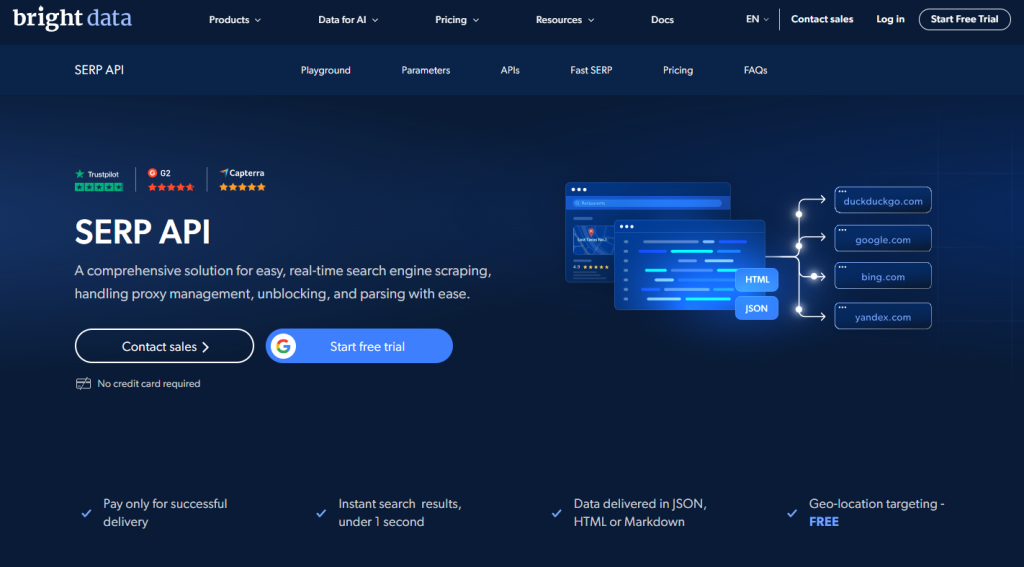This screenshot has height=567, width=1024.
Task: Click the Capterra rating badge
Action: pos(242,180)
